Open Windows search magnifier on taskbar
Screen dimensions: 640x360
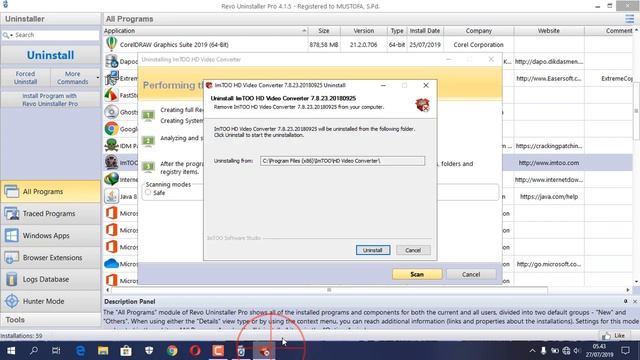34,351
